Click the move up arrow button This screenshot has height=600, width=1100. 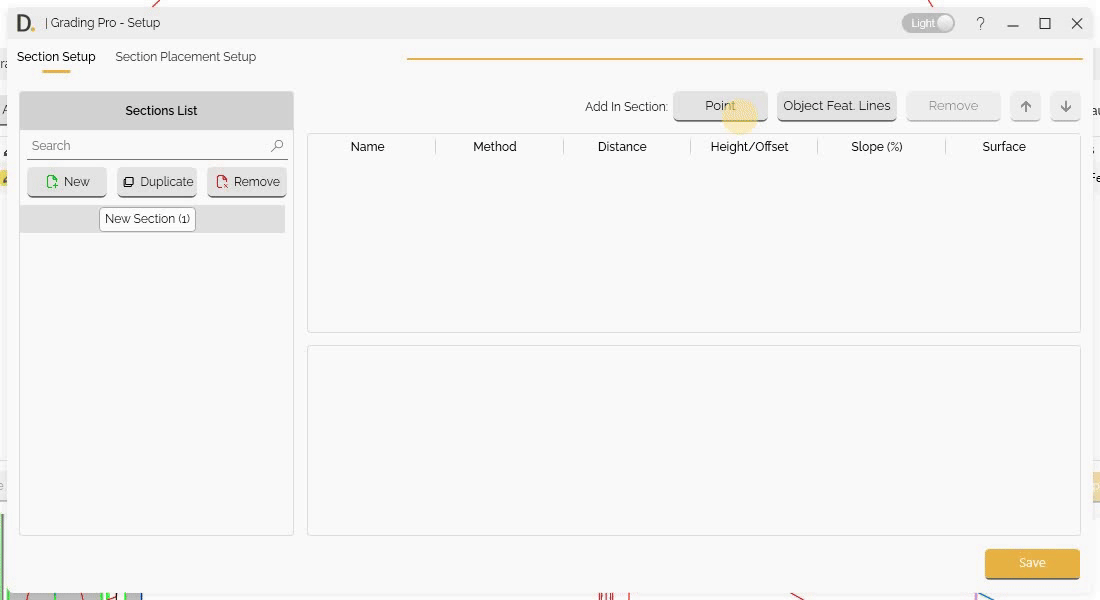1025,106
